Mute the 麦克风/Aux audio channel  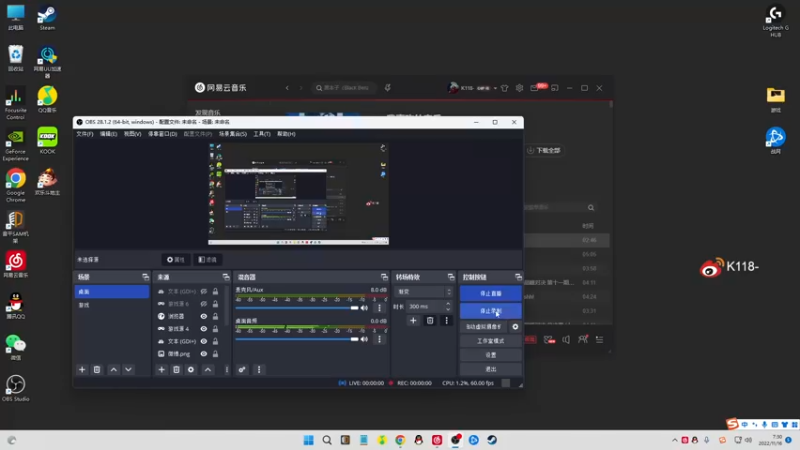[x=364, y=308]
